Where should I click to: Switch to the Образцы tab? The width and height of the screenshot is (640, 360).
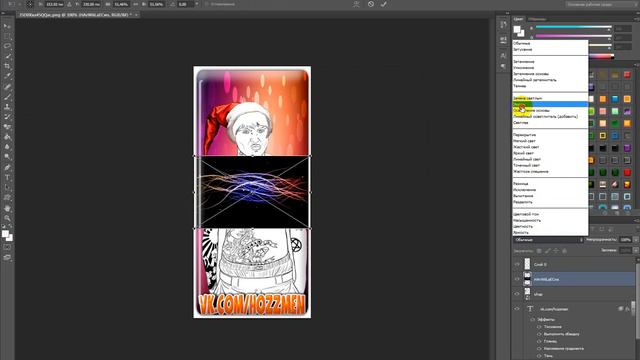pyautogui.click(x=537, y=19)
